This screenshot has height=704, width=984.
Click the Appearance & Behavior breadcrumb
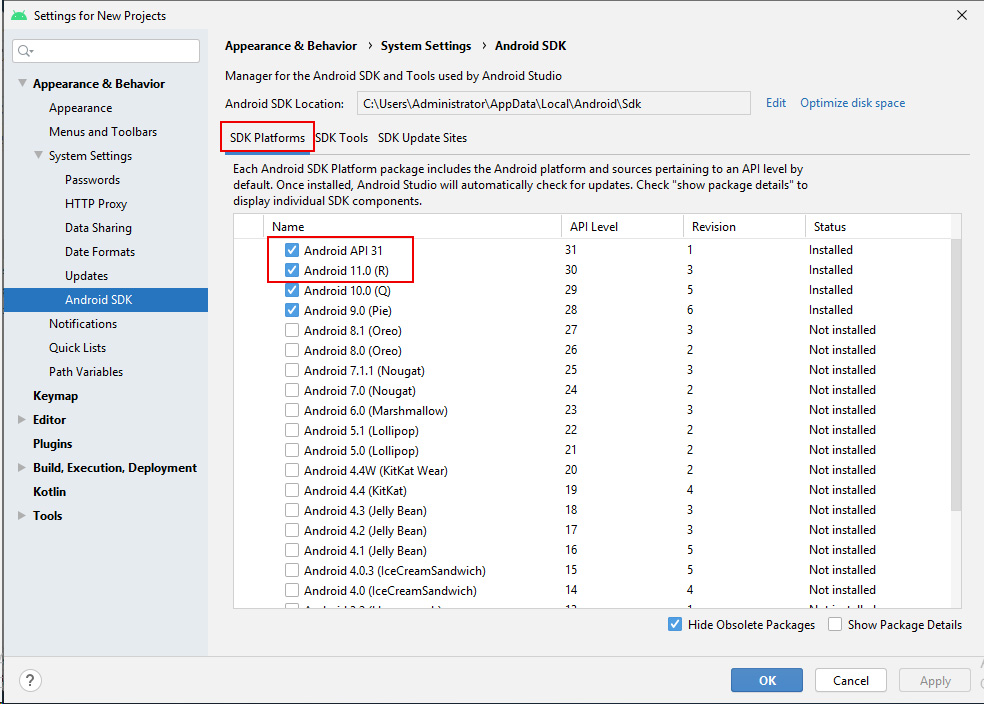(x=291, y=46)
